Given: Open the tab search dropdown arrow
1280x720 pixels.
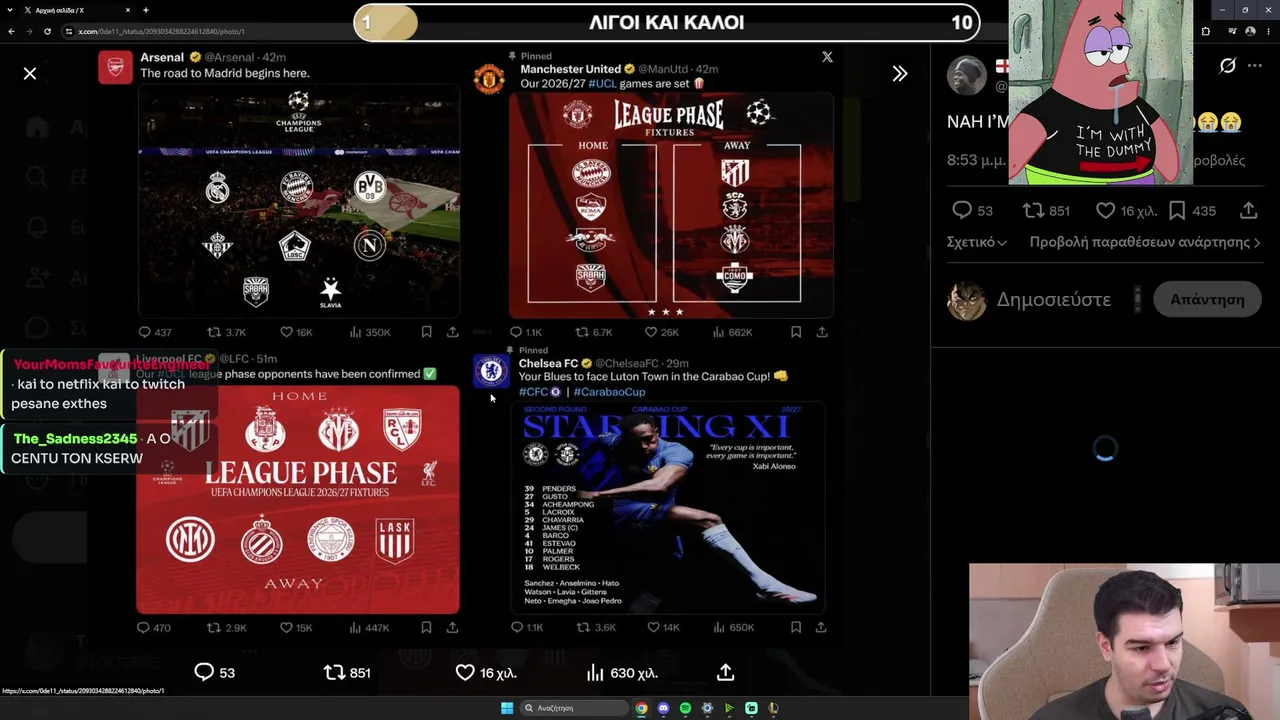Looking at the screenshot, I should point(9,10).
